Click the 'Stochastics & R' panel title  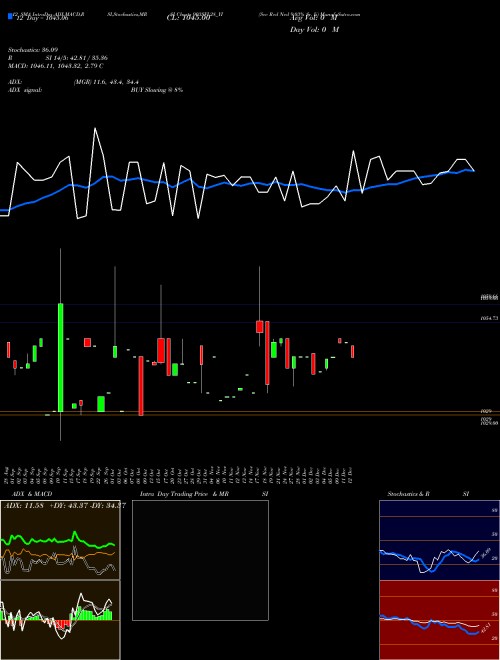(x=408, y=494)
